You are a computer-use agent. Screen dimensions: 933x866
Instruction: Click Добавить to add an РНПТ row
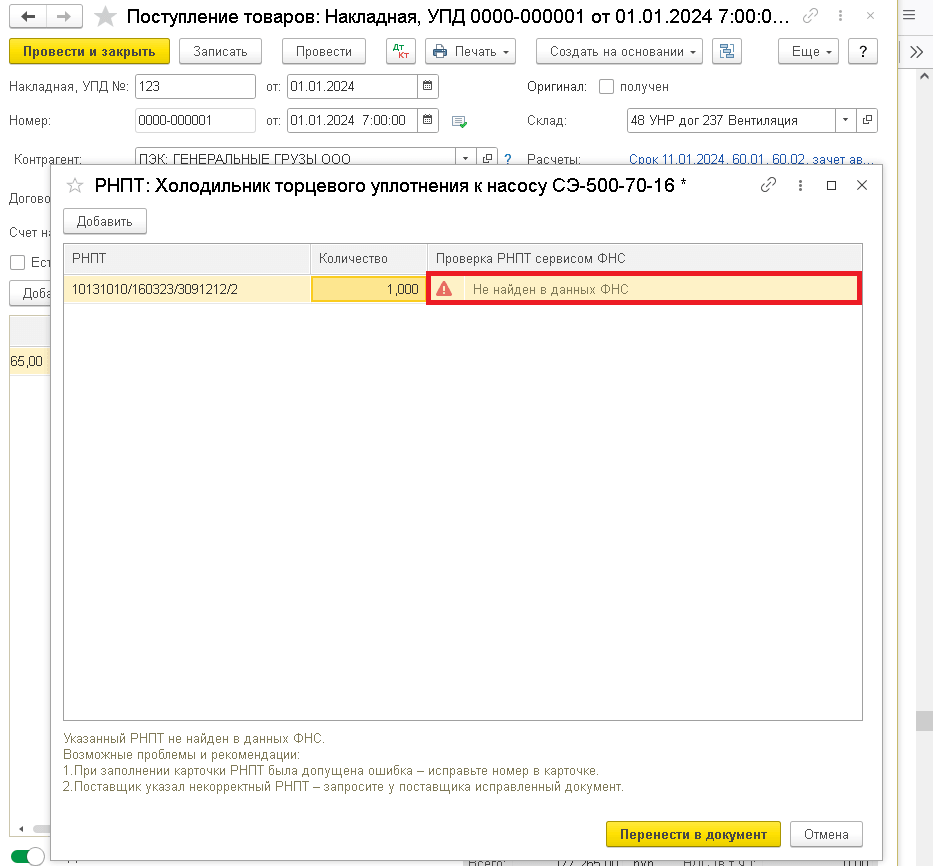pos(105,221)
